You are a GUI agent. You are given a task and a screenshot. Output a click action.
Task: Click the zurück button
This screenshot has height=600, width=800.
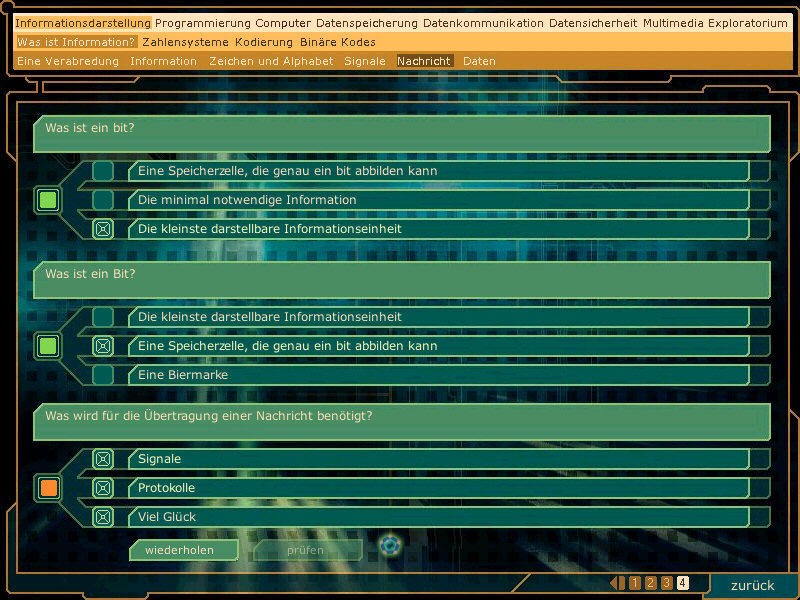click(x=752, y=585)
